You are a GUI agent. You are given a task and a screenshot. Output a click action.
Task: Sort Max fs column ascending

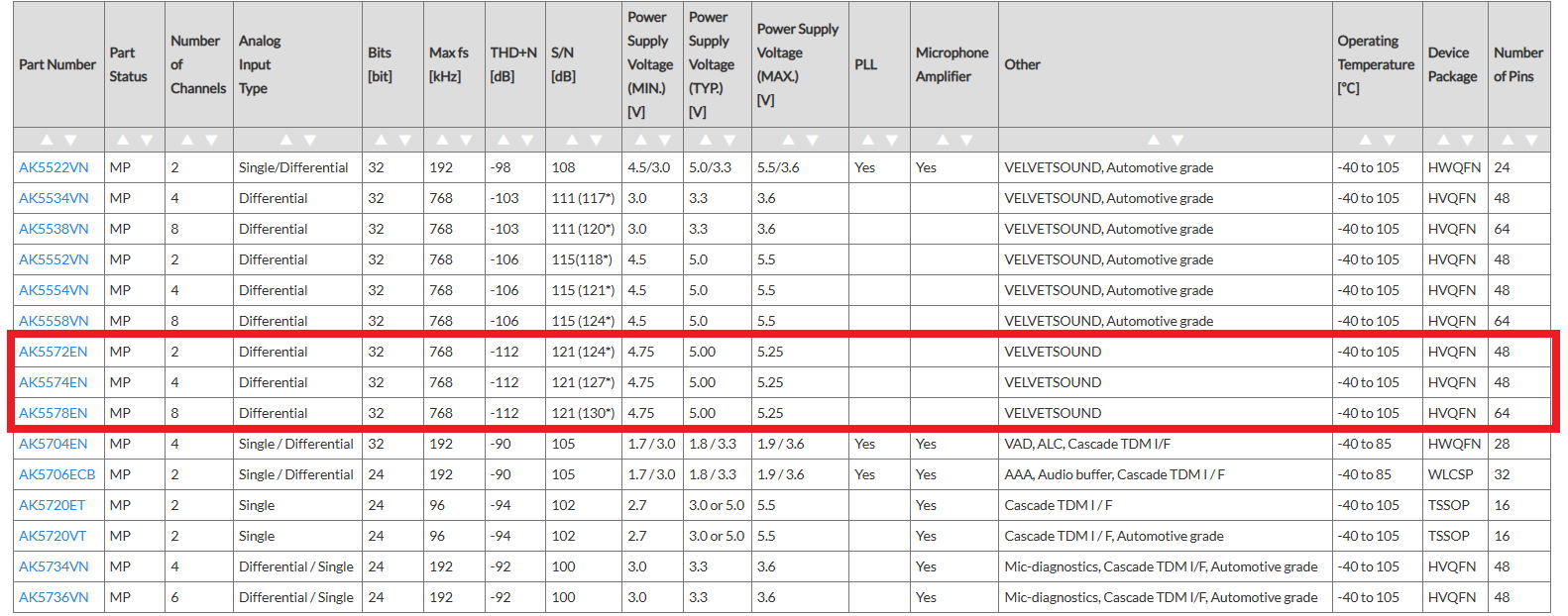pyautogui.click(x=442, y=140)
